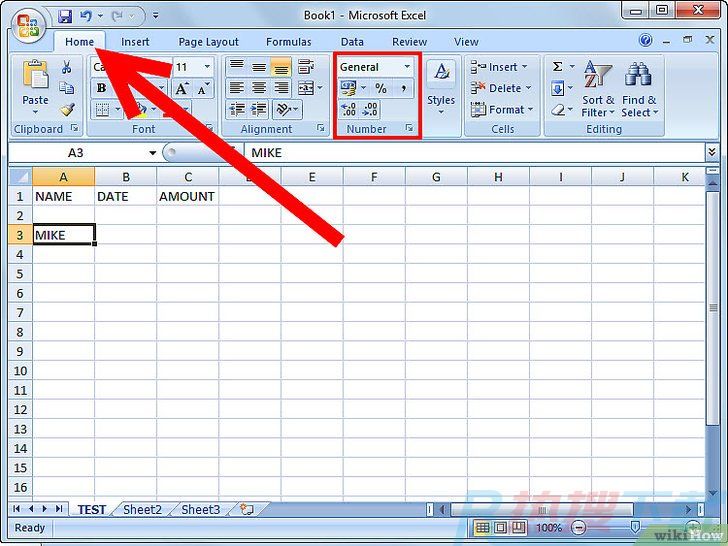Viewport: 728px width, 546px height.
Task: Switch to Page Break Preview
Action: [518, 527]
